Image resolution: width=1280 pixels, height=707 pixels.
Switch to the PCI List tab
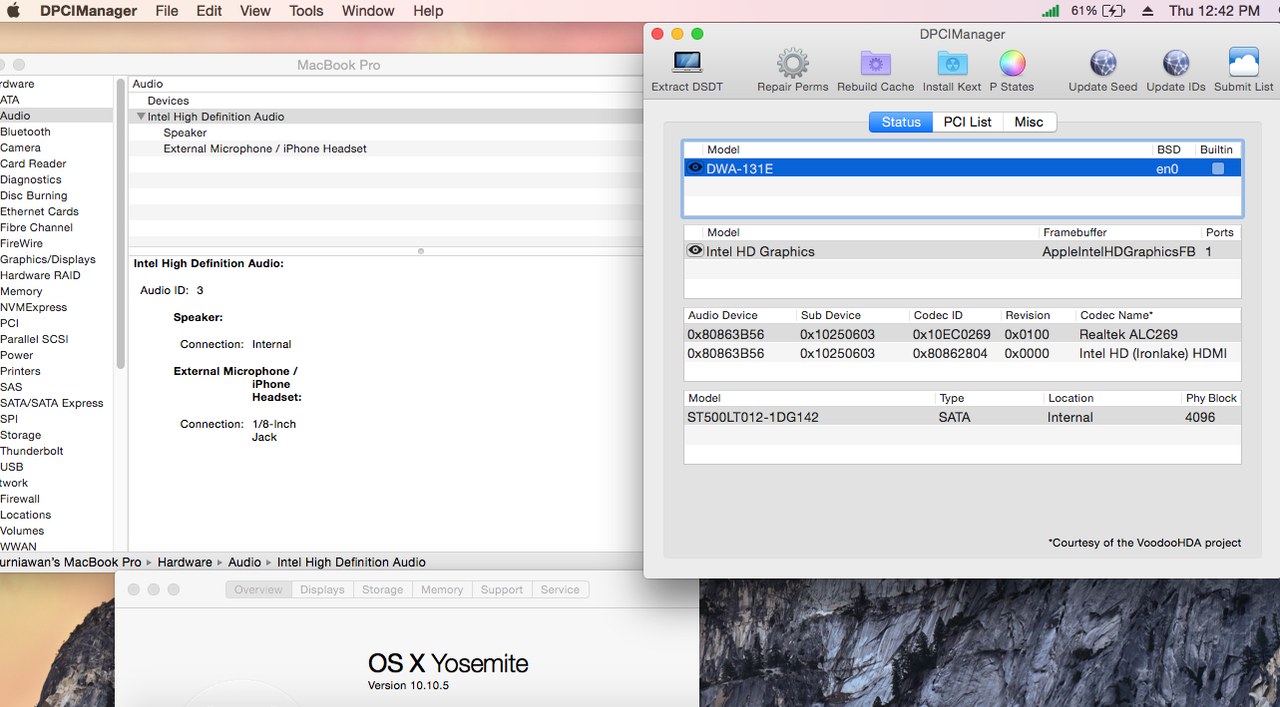tap(968, 122)
